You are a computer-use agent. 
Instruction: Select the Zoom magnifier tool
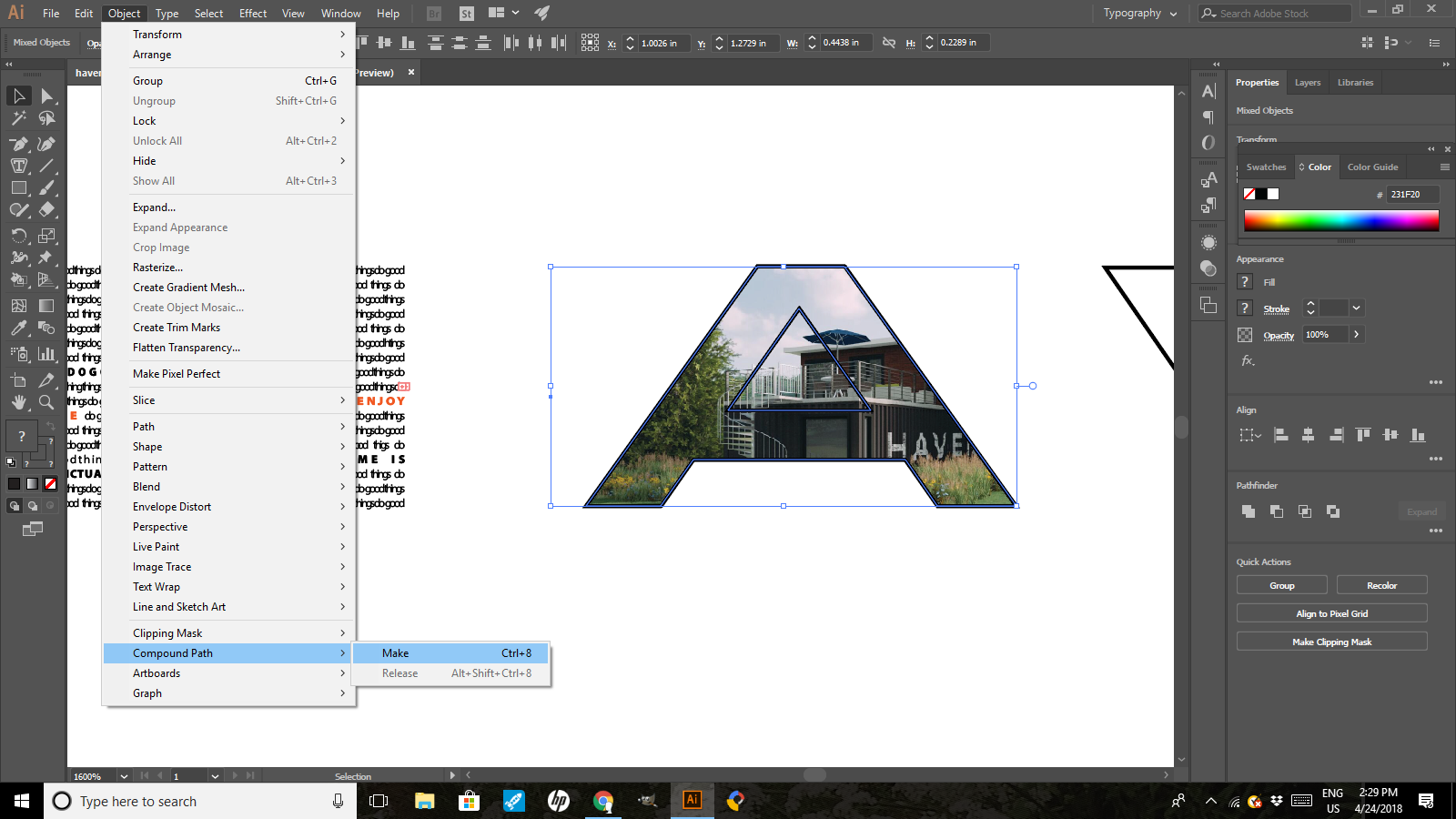click(x=46, y=402)
